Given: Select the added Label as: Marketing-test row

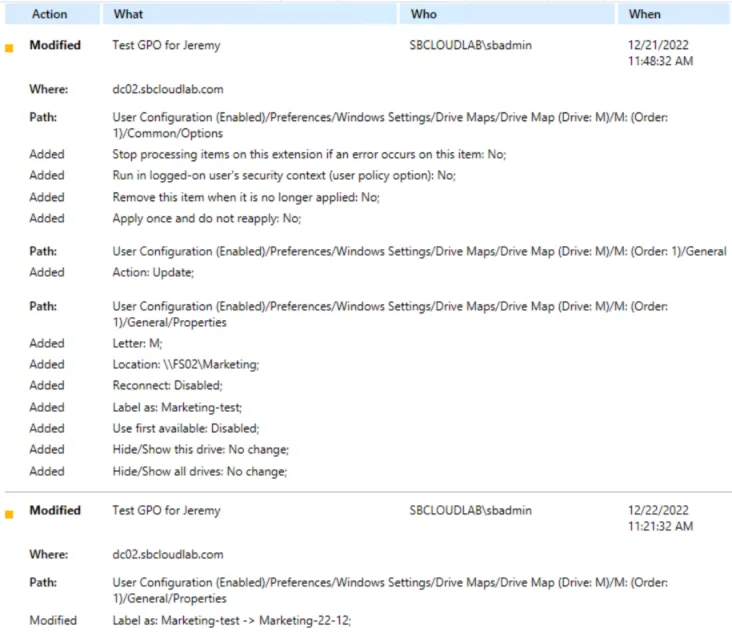Looking at the screenshot, I should click(177, 407).
